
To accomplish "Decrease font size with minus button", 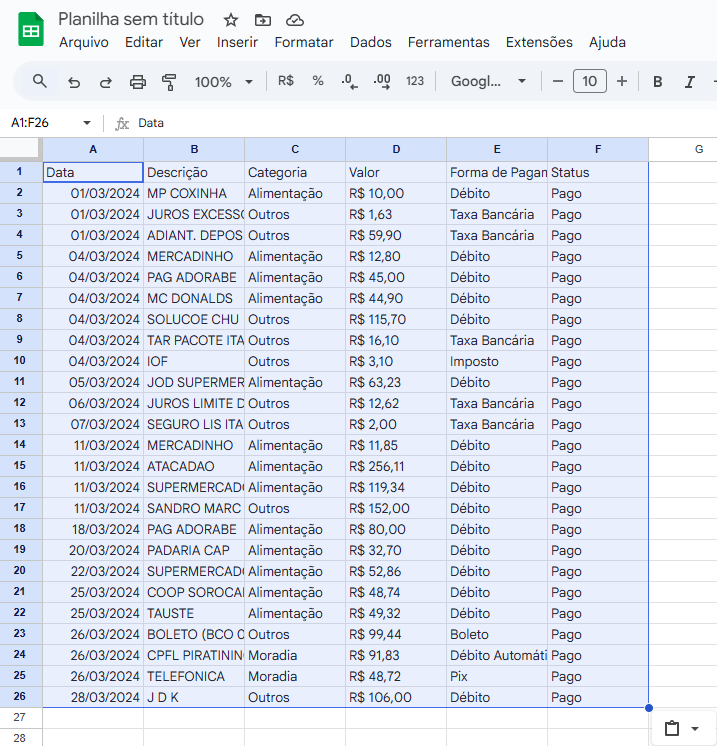I will click(x=558, y=81).
